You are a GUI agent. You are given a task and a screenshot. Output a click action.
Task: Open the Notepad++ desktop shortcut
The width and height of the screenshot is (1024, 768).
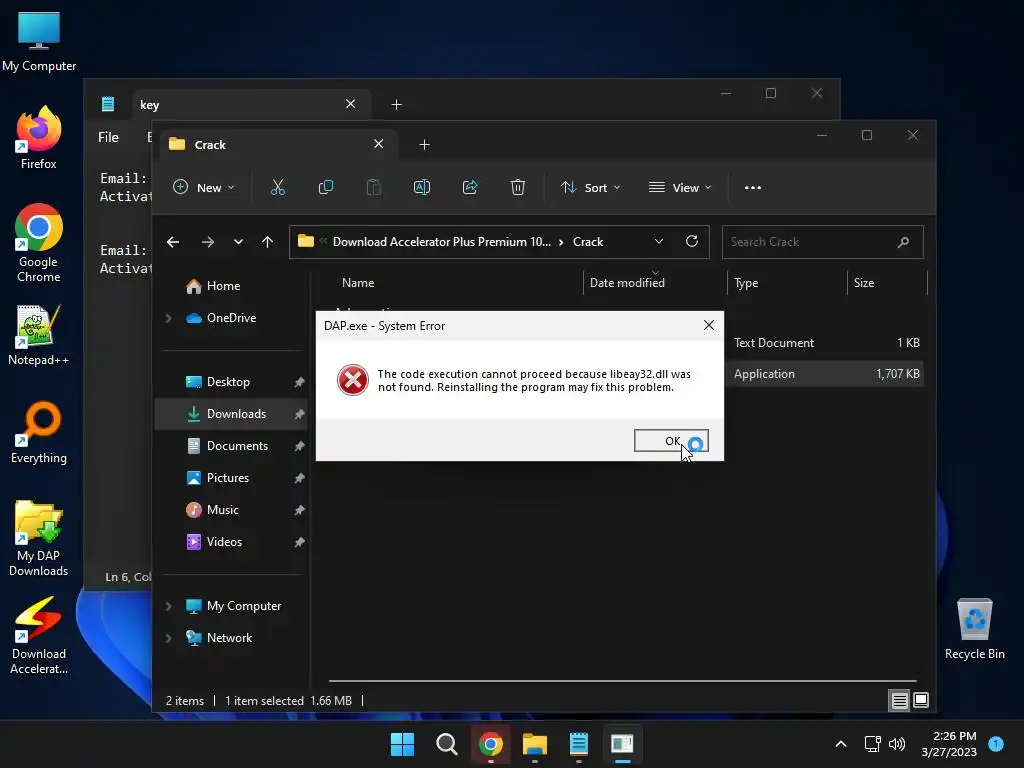39,335
